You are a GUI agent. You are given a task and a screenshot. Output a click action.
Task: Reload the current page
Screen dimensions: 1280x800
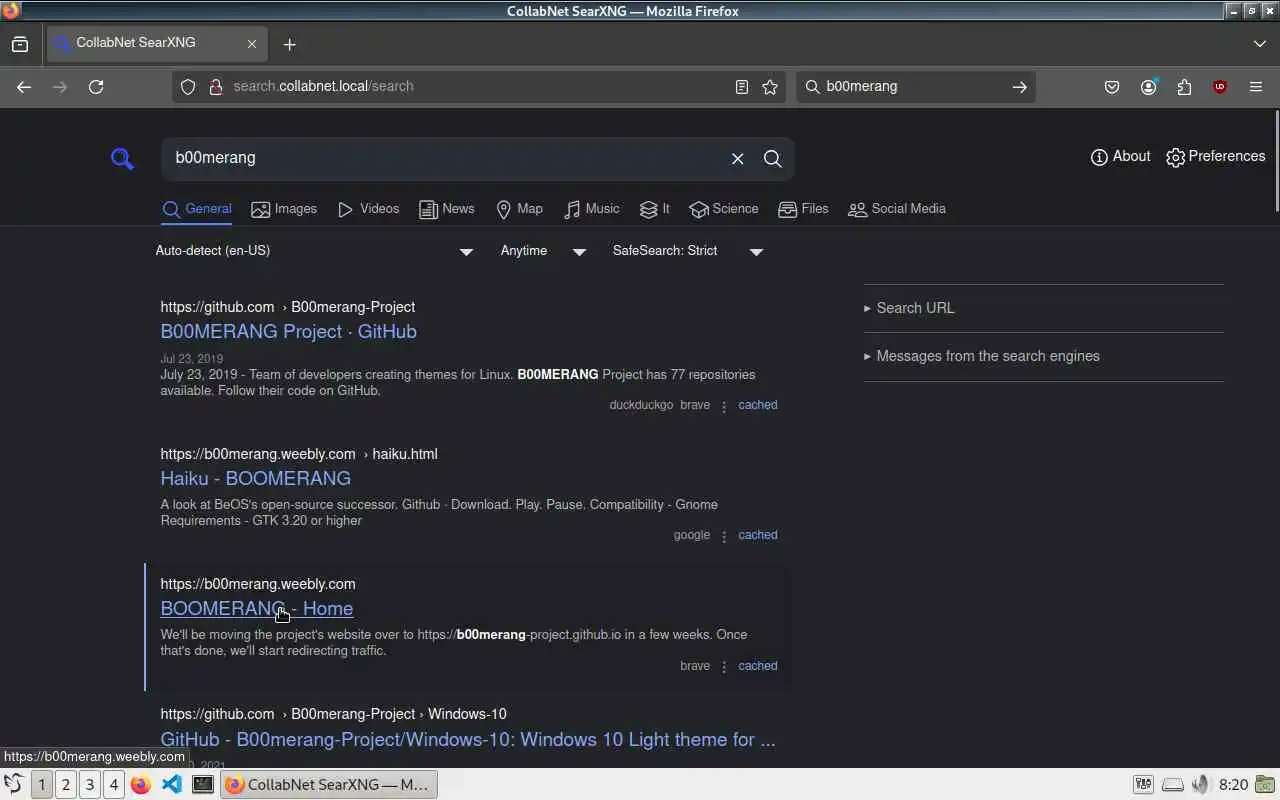tap(96, 87)
